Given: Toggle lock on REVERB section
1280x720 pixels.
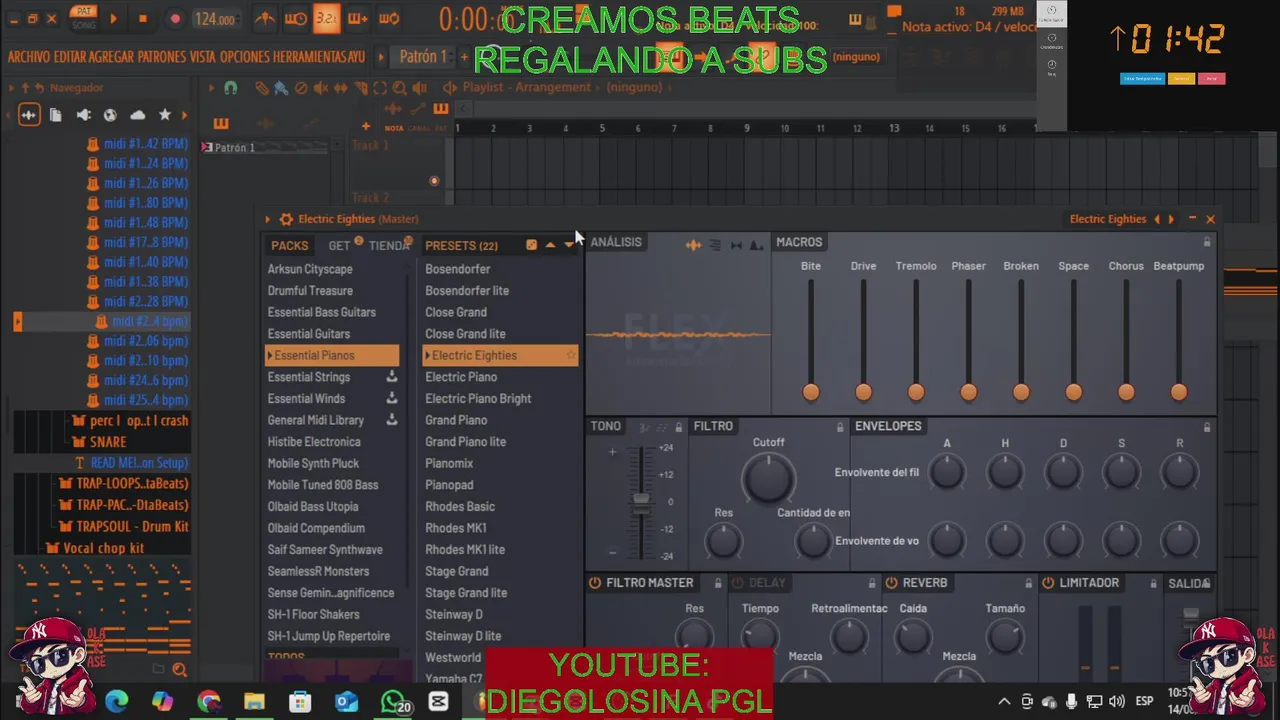Looking at the screenshot, I should click(1028, 583).
